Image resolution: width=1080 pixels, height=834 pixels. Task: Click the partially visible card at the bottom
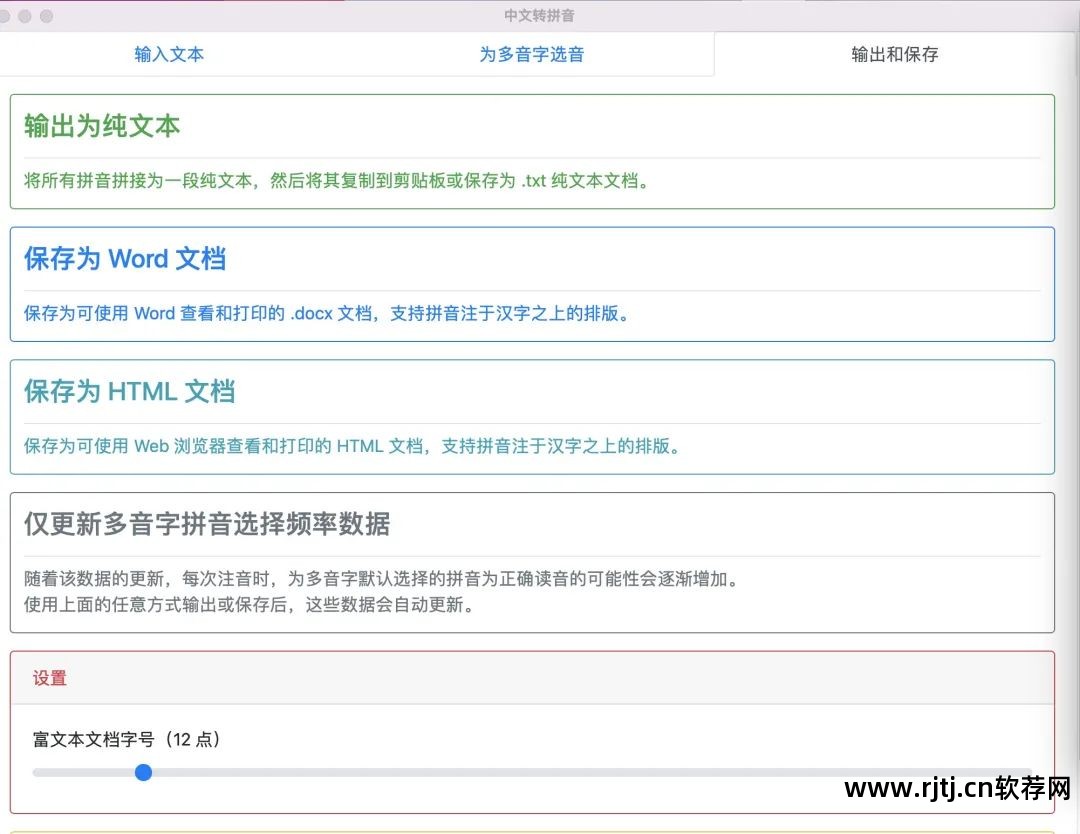coord(533,830)
